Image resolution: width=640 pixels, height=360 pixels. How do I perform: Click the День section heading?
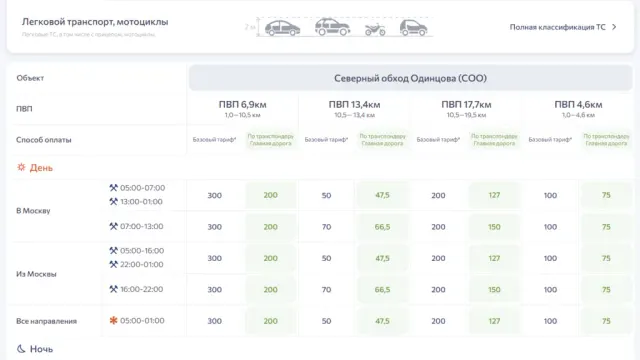point(41,168)
